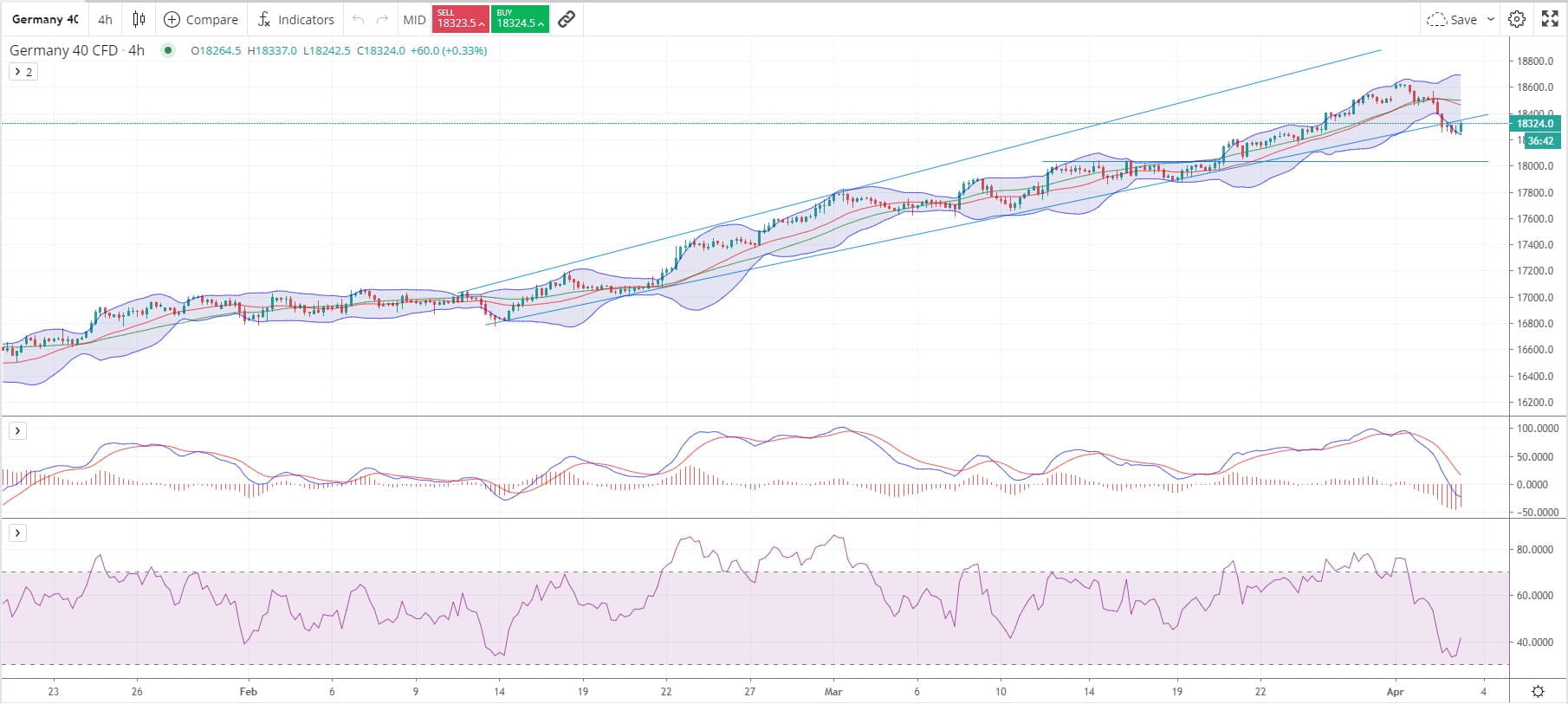Expand the Save dropdown arrow
The width and height of the screenshot is (1568, 704).
1491,19
